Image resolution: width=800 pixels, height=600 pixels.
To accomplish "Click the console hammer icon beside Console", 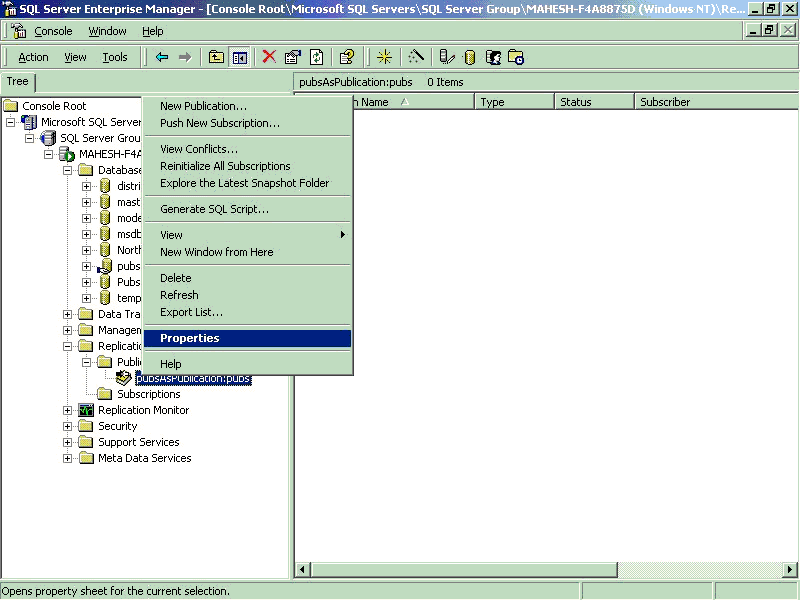I will [x=19, y=31].
